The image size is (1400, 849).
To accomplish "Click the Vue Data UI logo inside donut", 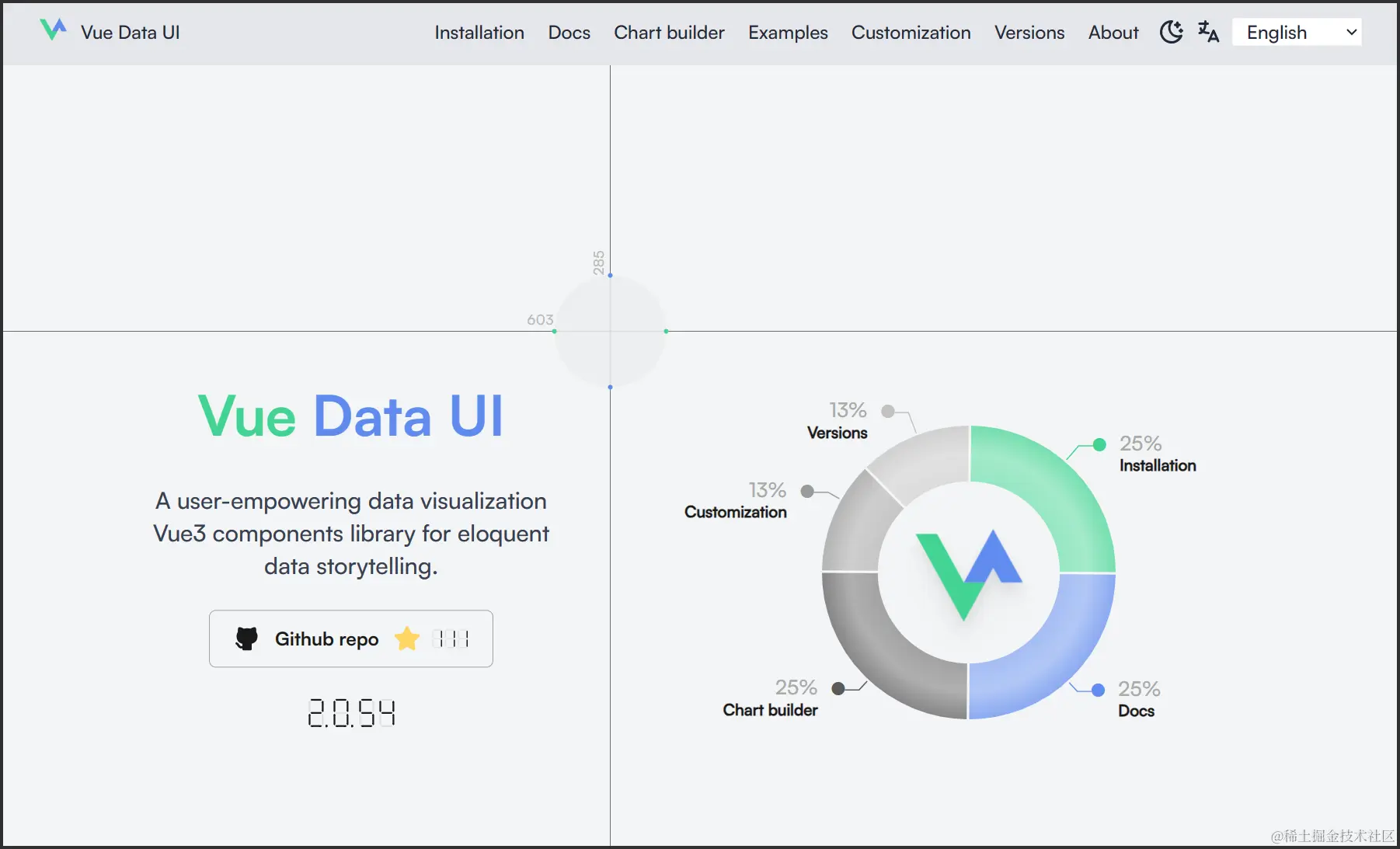I will (x=968, y=573).
